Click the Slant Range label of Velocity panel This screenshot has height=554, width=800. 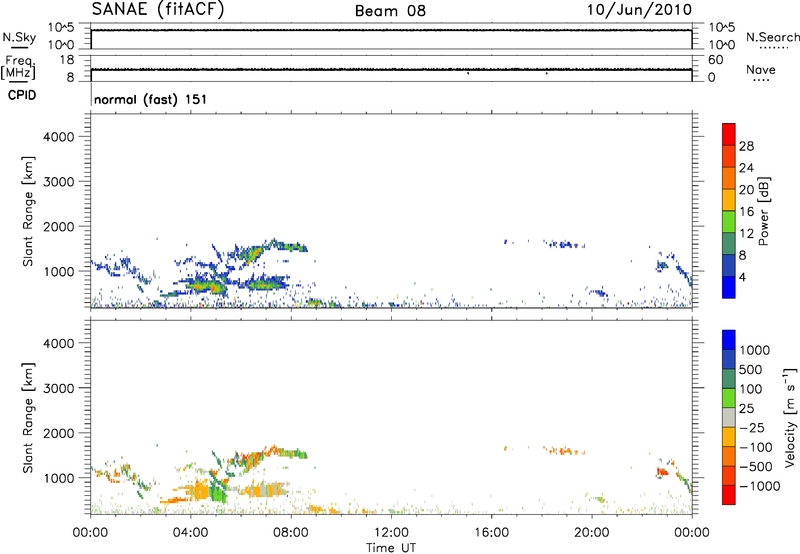click(x=28, y=418)
